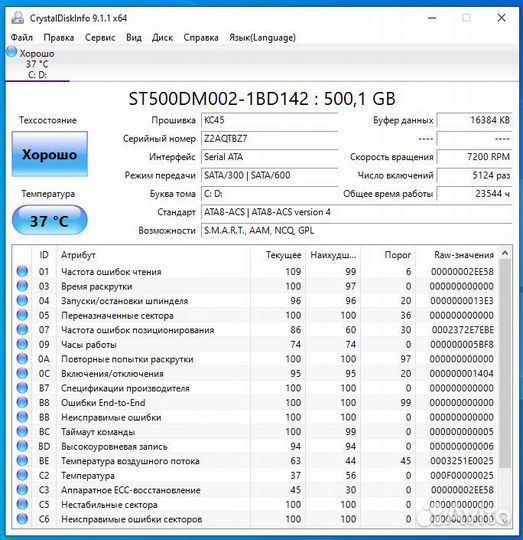Click the Порог column header
This screenshot has height=540, width=523.
[388, 255]
